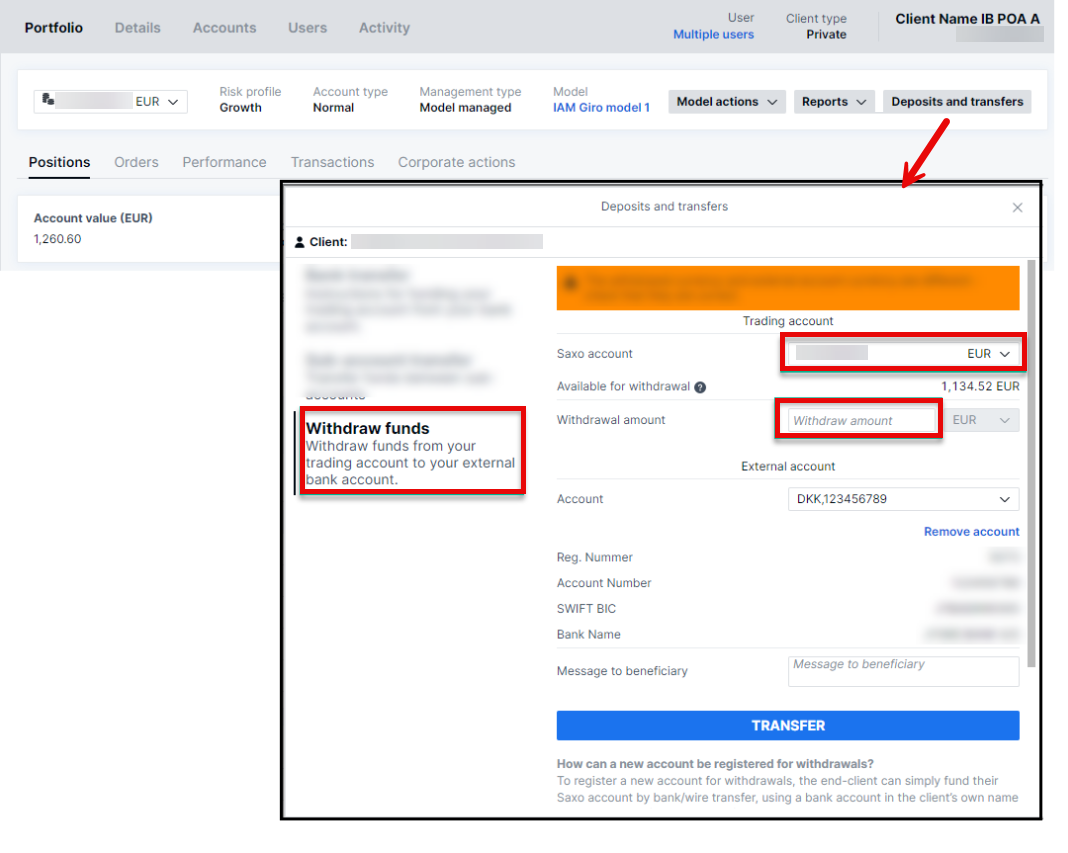The height and width of the screenshot is (853, 1068).
Task: Open the Performance tab
Action: tap(224, 162)
